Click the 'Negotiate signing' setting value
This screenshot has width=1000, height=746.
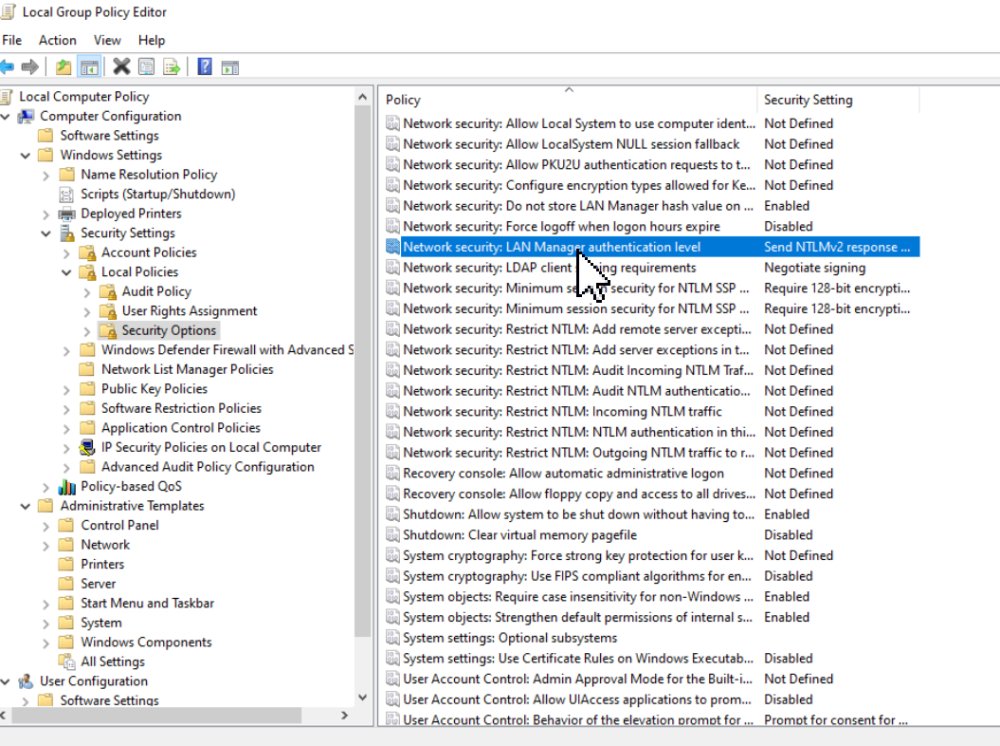point(814,268)
